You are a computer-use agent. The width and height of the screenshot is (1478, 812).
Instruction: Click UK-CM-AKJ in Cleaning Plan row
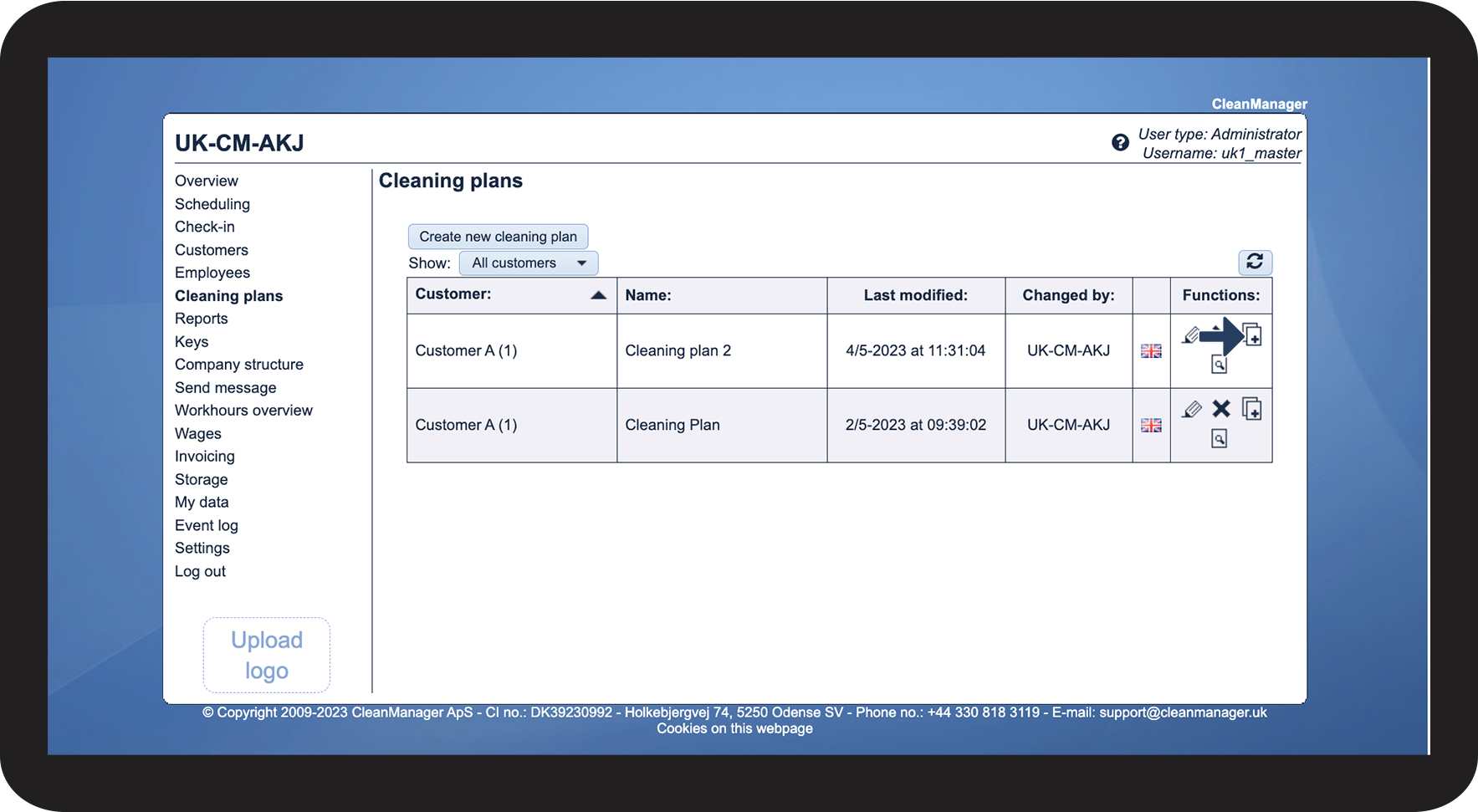click(x=1069, y=426)
